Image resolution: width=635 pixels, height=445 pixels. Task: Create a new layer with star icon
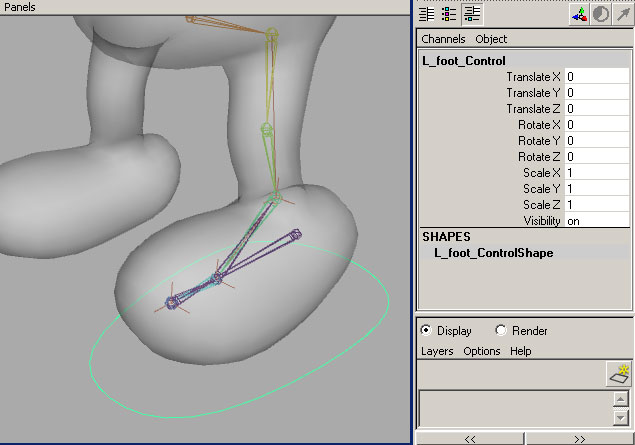tap(620, 374)
